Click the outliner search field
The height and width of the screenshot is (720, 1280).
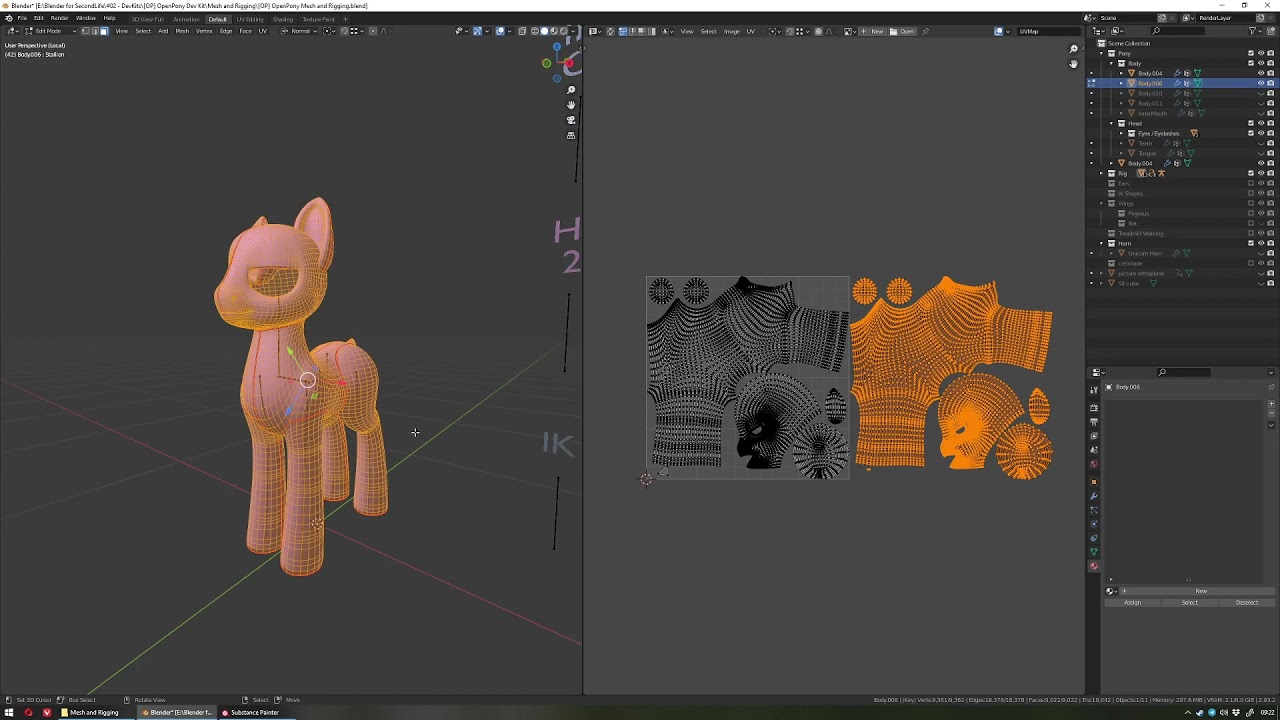(1178, 31)
